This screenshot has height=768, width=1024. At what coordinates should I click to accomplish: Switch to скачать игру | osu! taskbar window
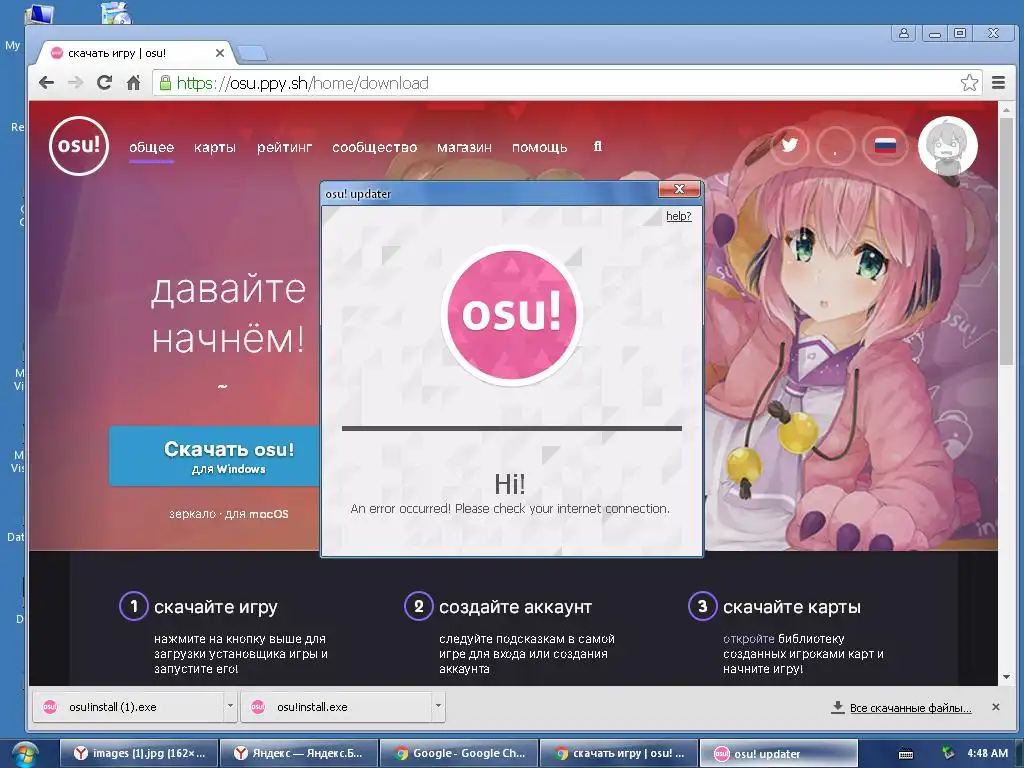[x=618, y=754]
